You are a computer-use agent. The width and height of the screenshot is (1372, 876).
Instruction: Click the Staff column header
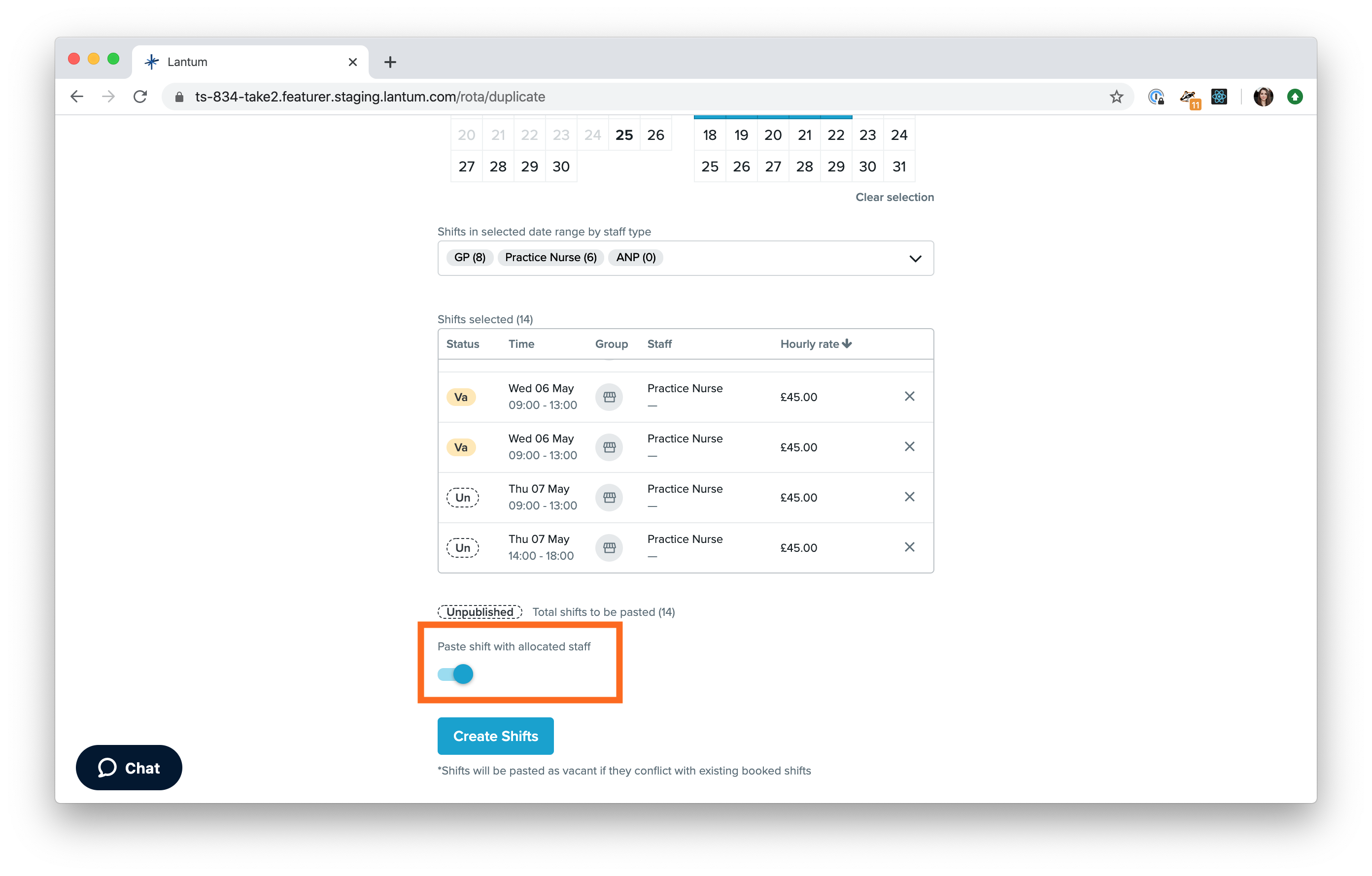point(659,344)
